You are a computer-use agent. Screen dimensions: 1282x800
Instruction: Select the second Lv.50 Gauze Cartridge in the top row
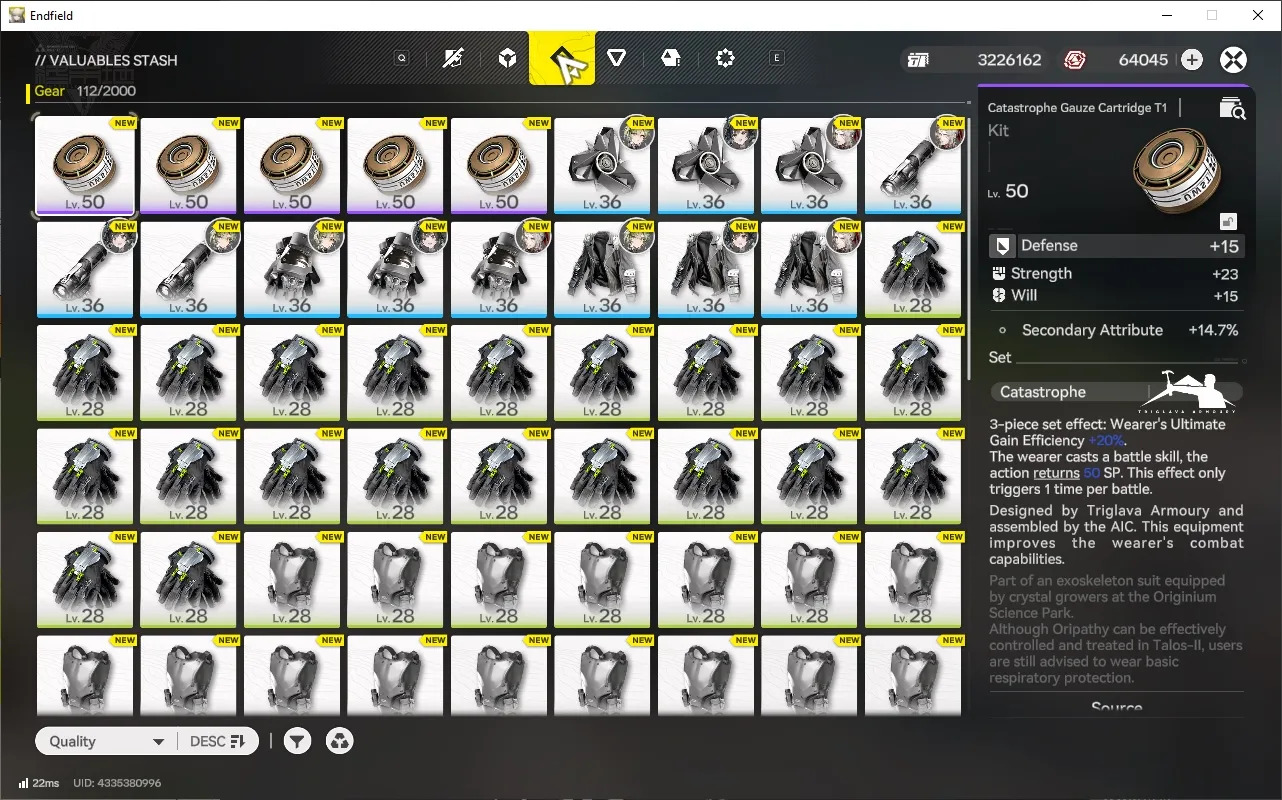[x=189, y=166]
